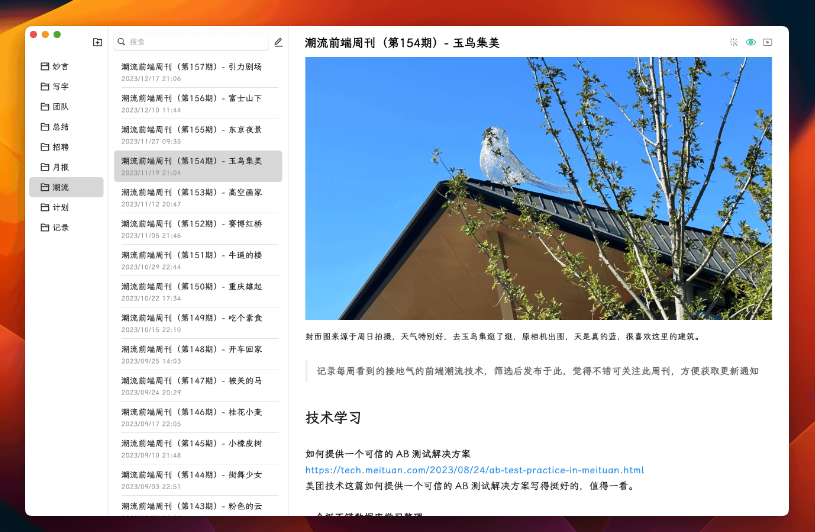Viewport: 815px width, 532px height.
Task: Open note 第149期 - 吃个素食
Action: coord(198,323)
